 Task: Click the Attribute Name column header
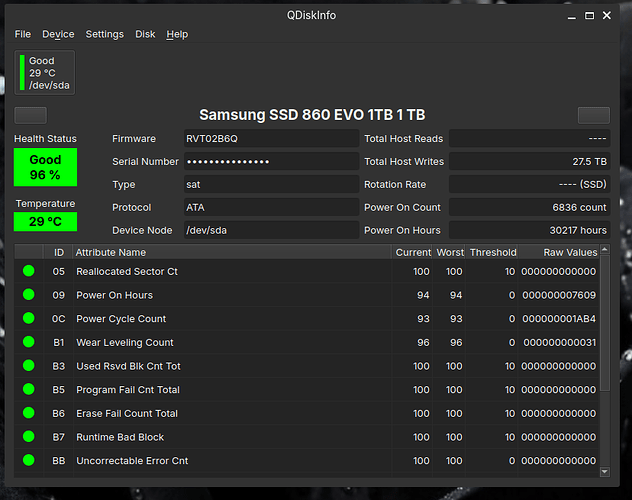tap(232, 252)
